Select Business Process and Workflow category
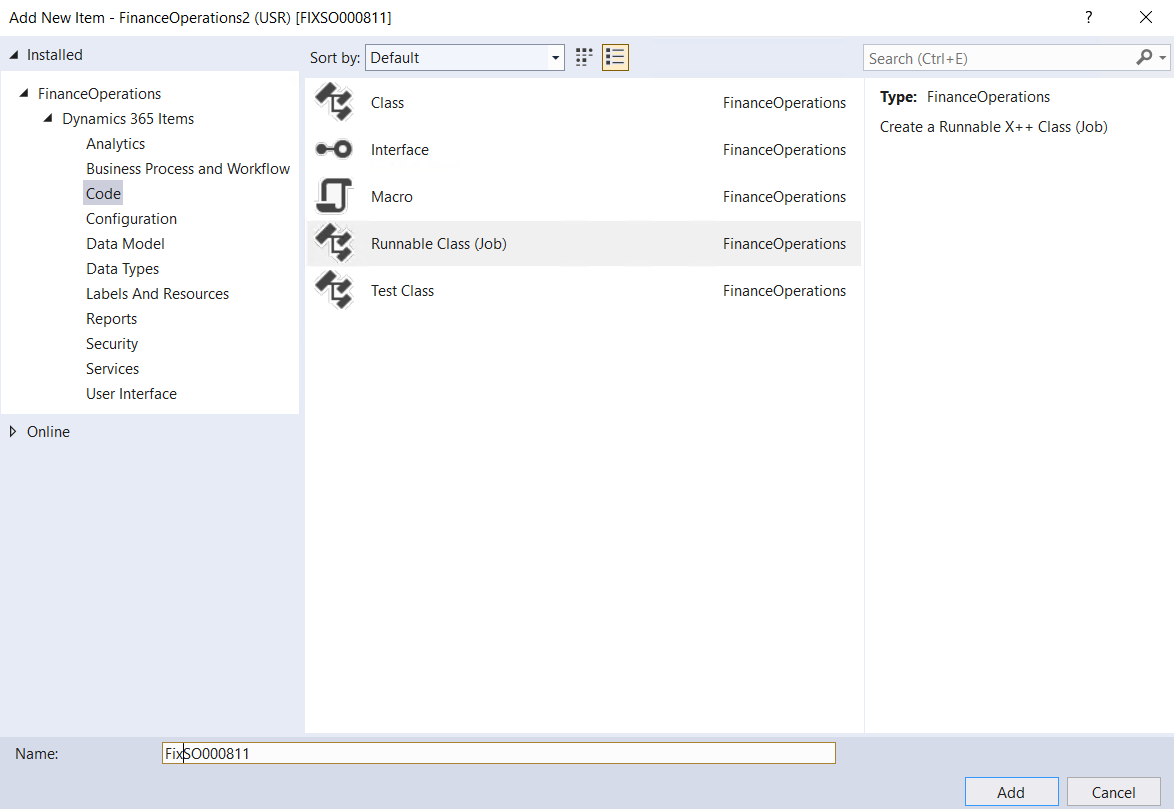 pos(188,168)
